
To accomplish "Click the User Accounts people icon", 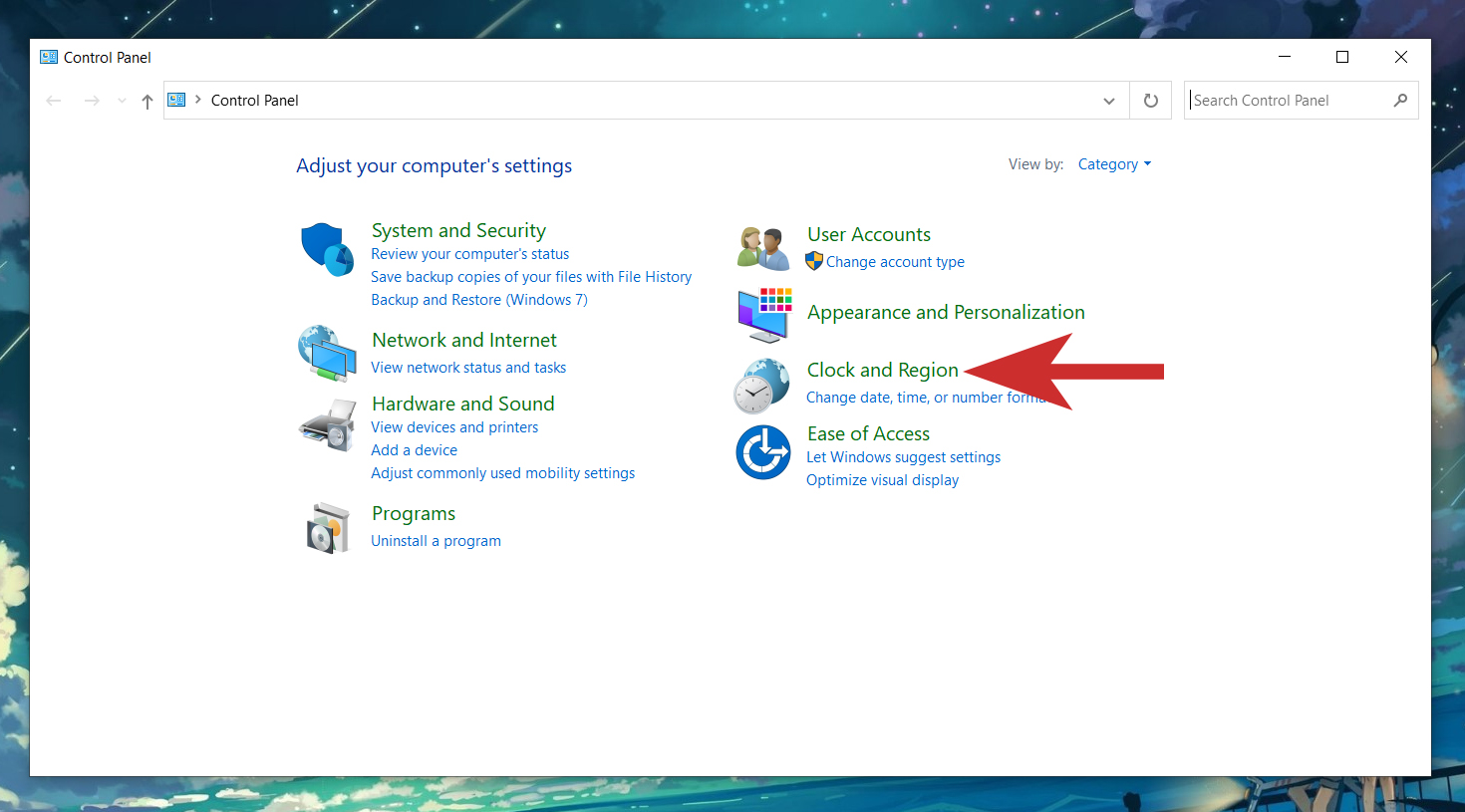I will point(763,248).
